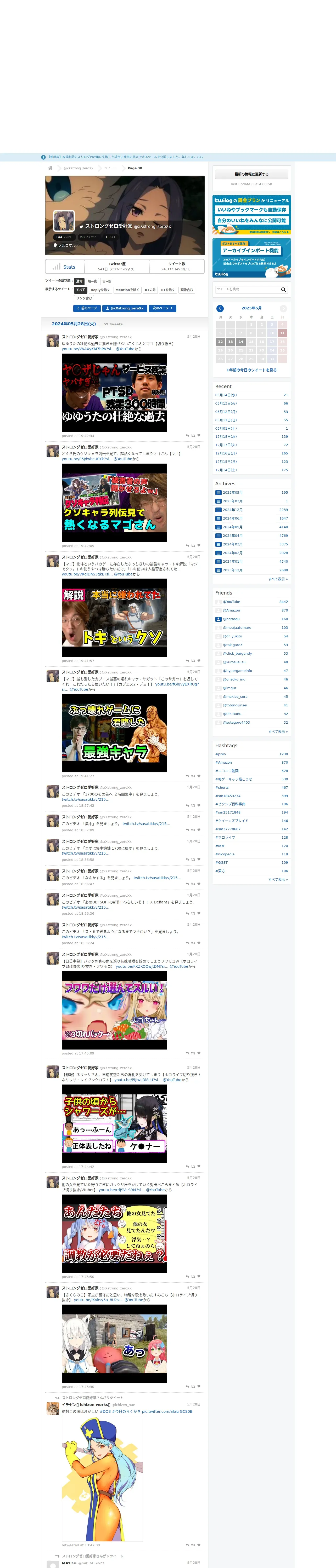Image resolution: width=336 pixels, height=1568 pixels.
Task: Go to the previous calendar month arrow
Action: coord(220,309)
